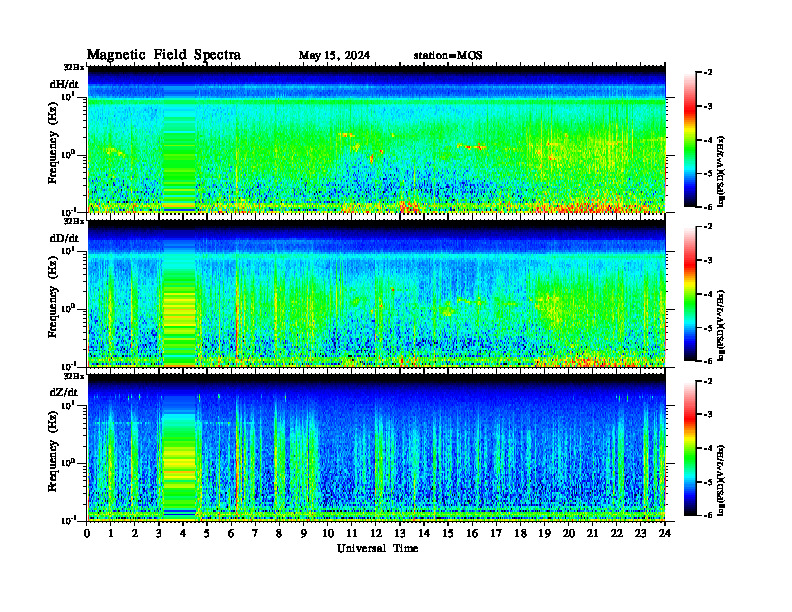Click the color bar beside the dD/dt panel
The height and width of the screenshot is (612, 792).
pos(690,294)
